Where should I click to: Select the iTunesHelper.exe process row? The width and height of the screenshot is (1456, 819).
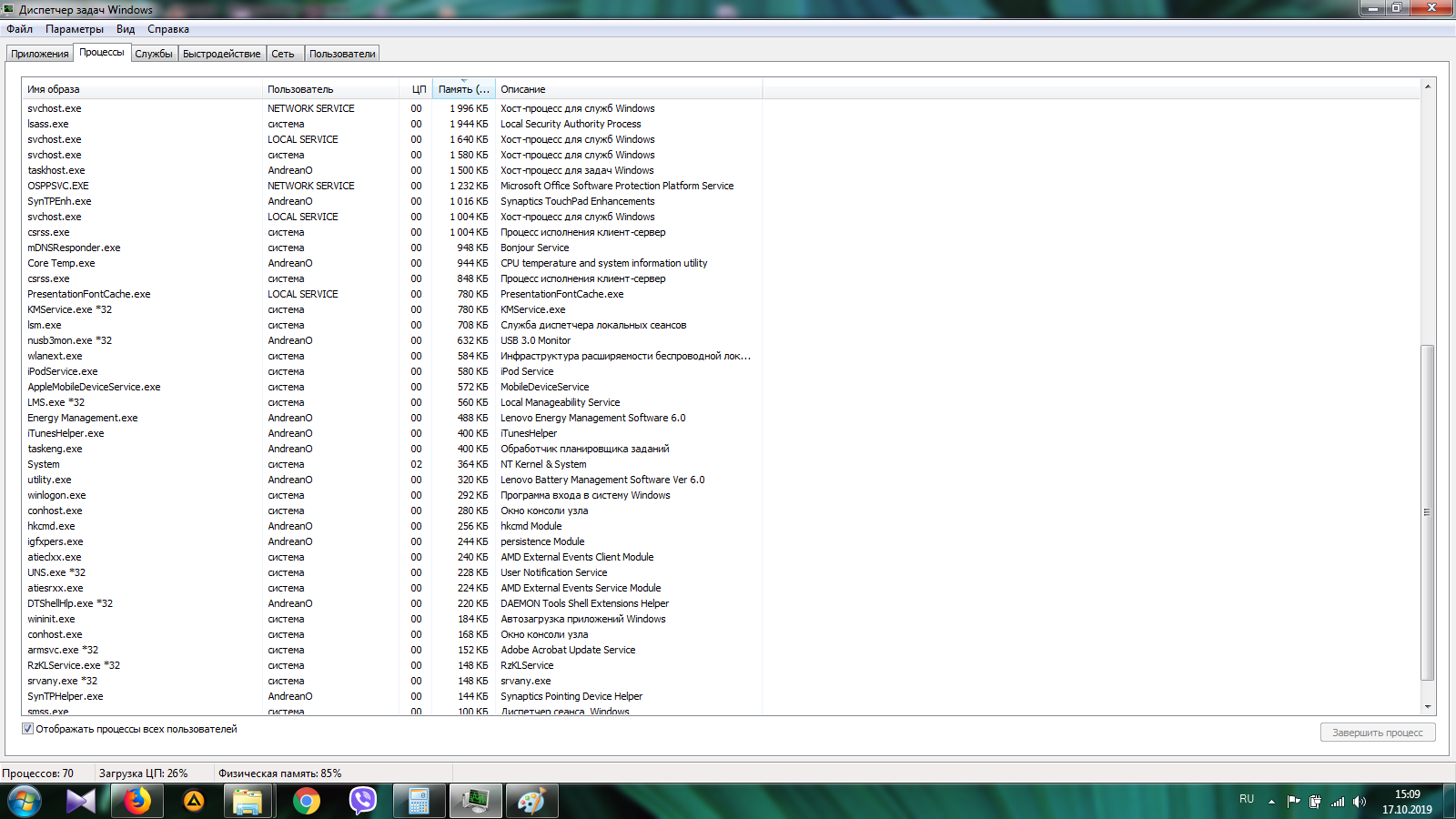click(x=391, y=433)
